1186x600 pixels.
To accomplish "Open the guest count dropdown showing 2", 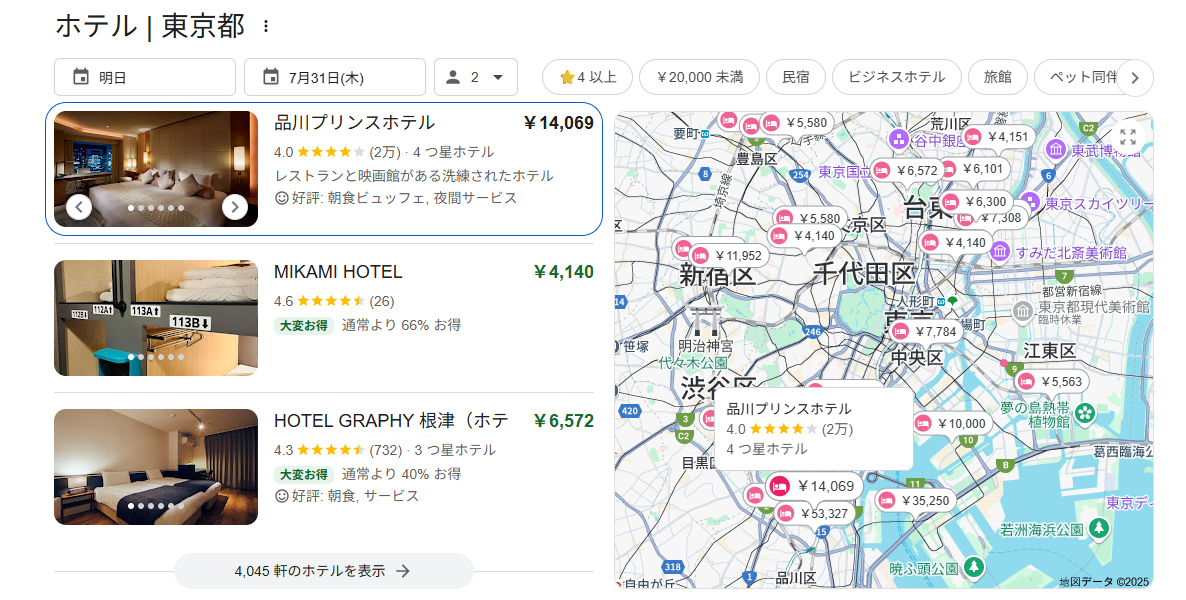I will pyautogui.click(x=476, y=77).
